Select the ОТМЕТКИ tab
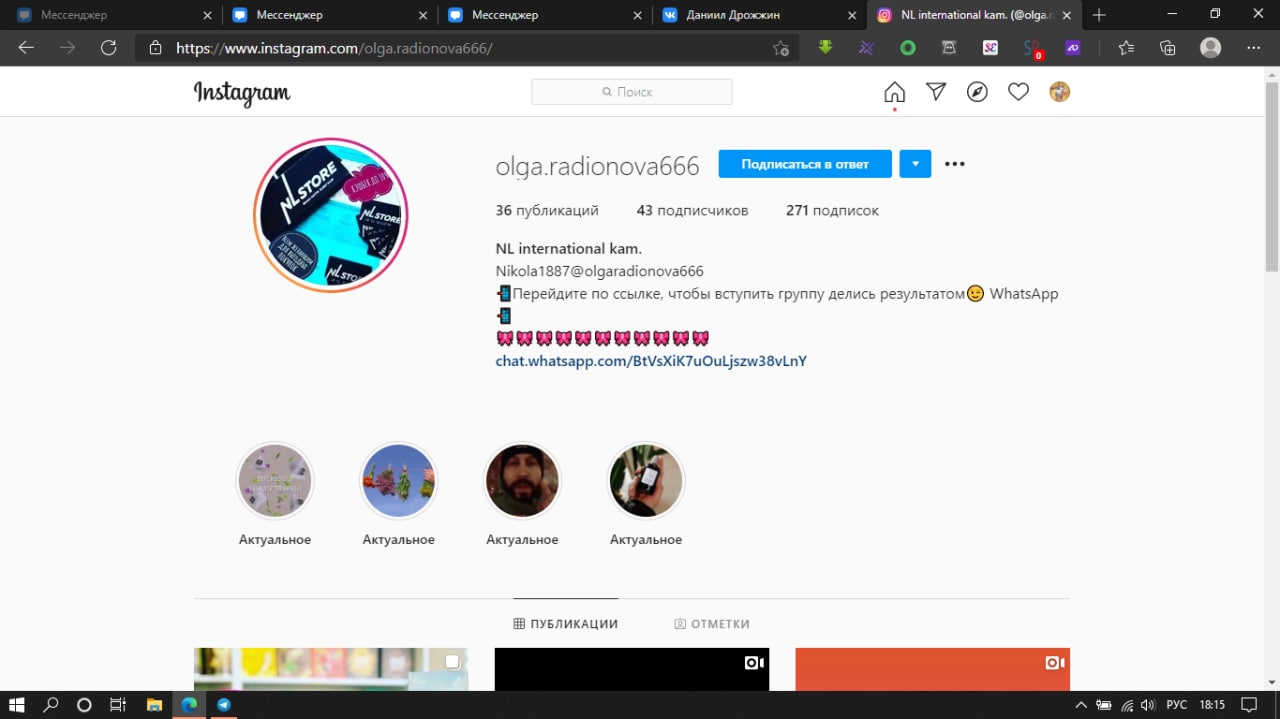 pyautogui.click(x=712, y=623)
